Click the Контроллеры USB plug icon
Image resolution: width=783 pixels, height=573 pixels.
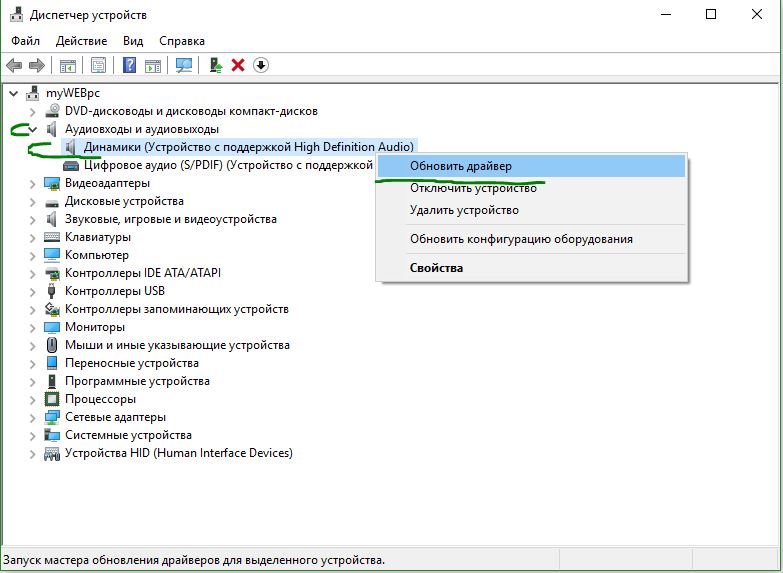click(51, 291)
